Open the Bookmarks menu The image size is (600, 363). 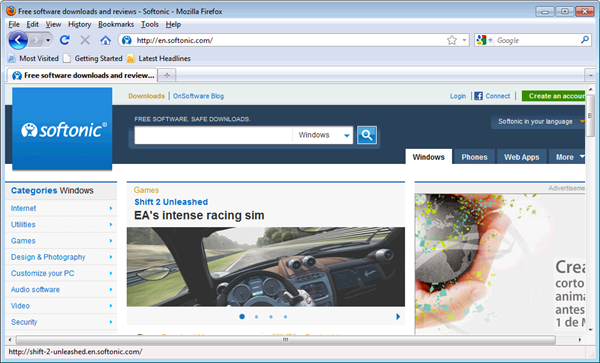click(116, 24)
